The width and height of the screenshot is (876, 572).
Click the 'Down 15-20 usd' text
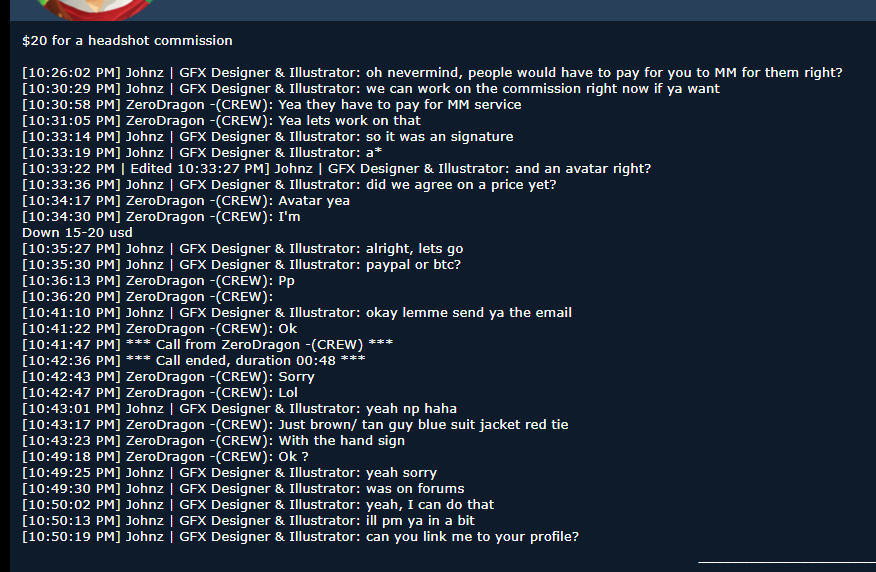[77, 233]
